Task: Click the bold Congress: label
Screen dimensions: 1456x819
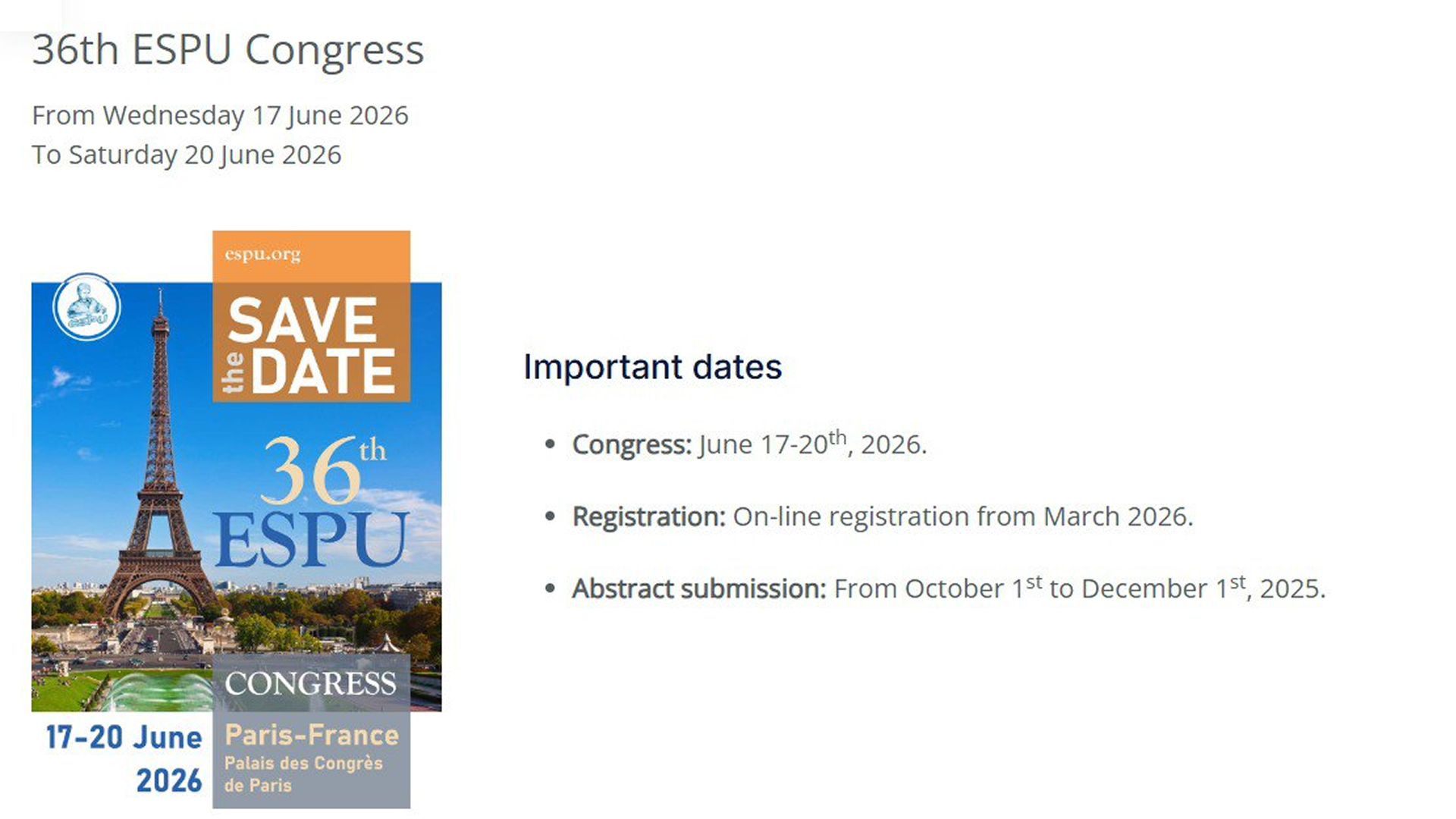Action: pos(632,444)
